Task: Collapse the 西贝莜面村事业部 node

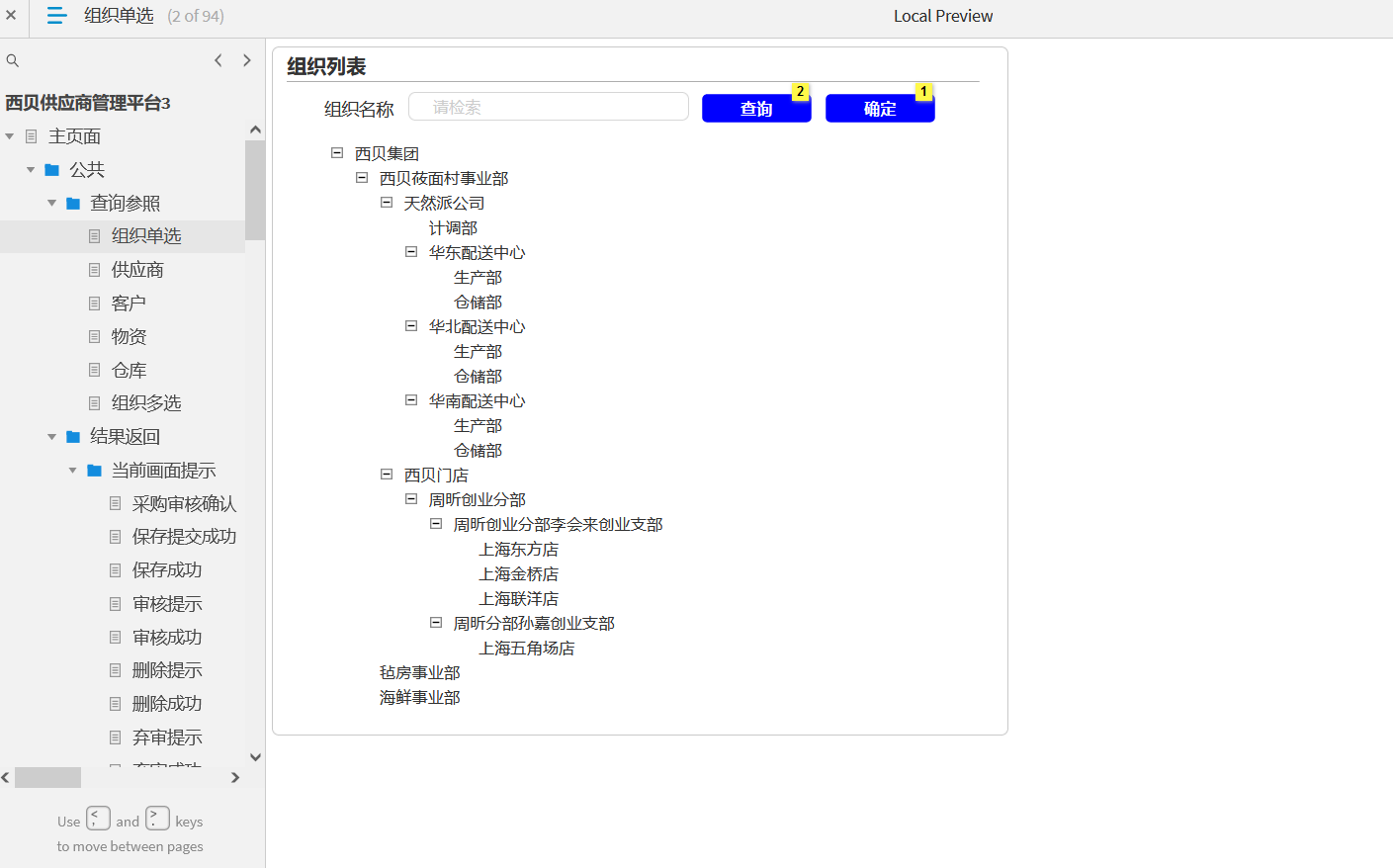Action: click(x=362, y=178)
